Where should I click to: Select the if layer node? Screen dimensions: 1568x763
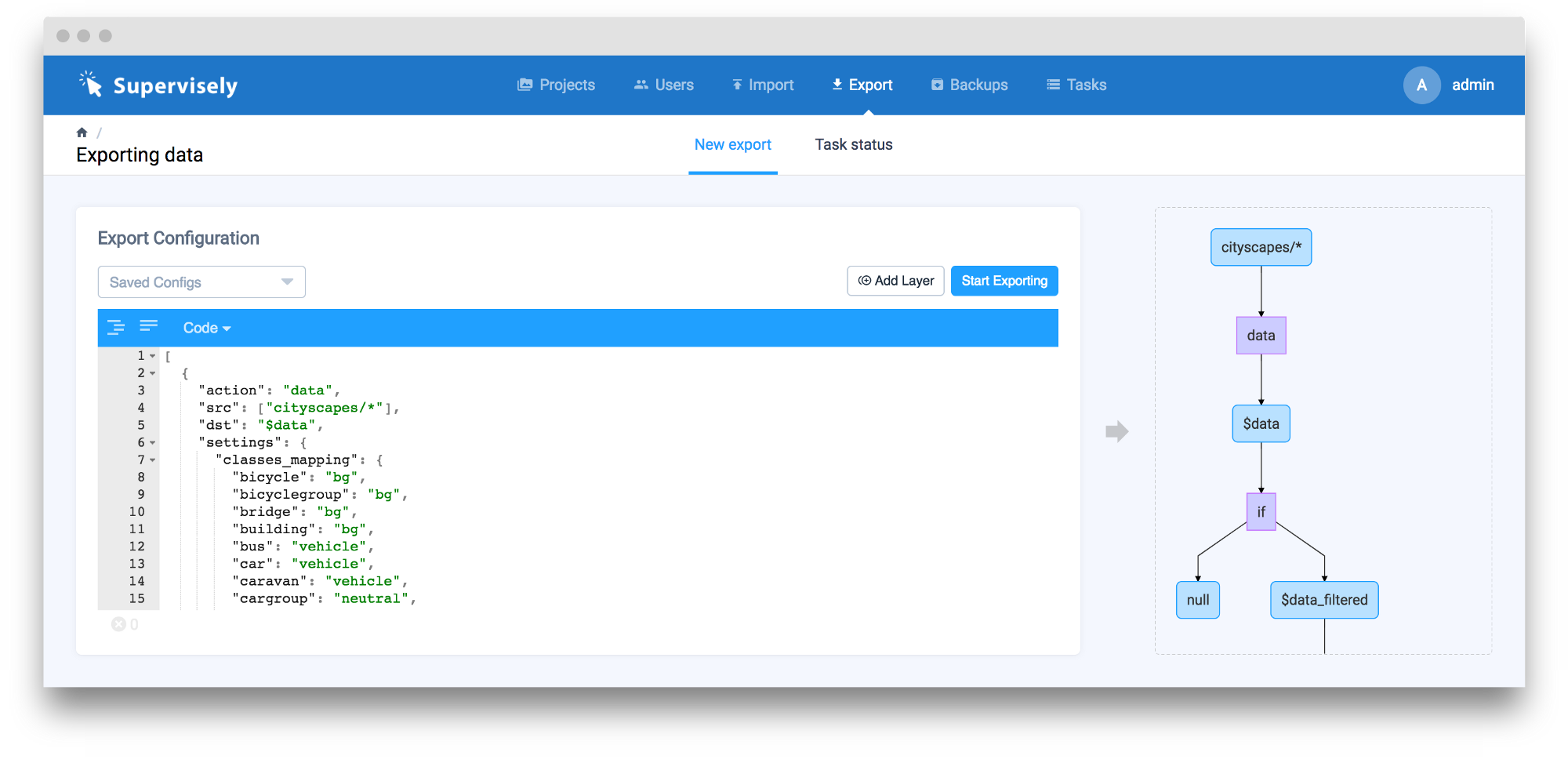1261,512
